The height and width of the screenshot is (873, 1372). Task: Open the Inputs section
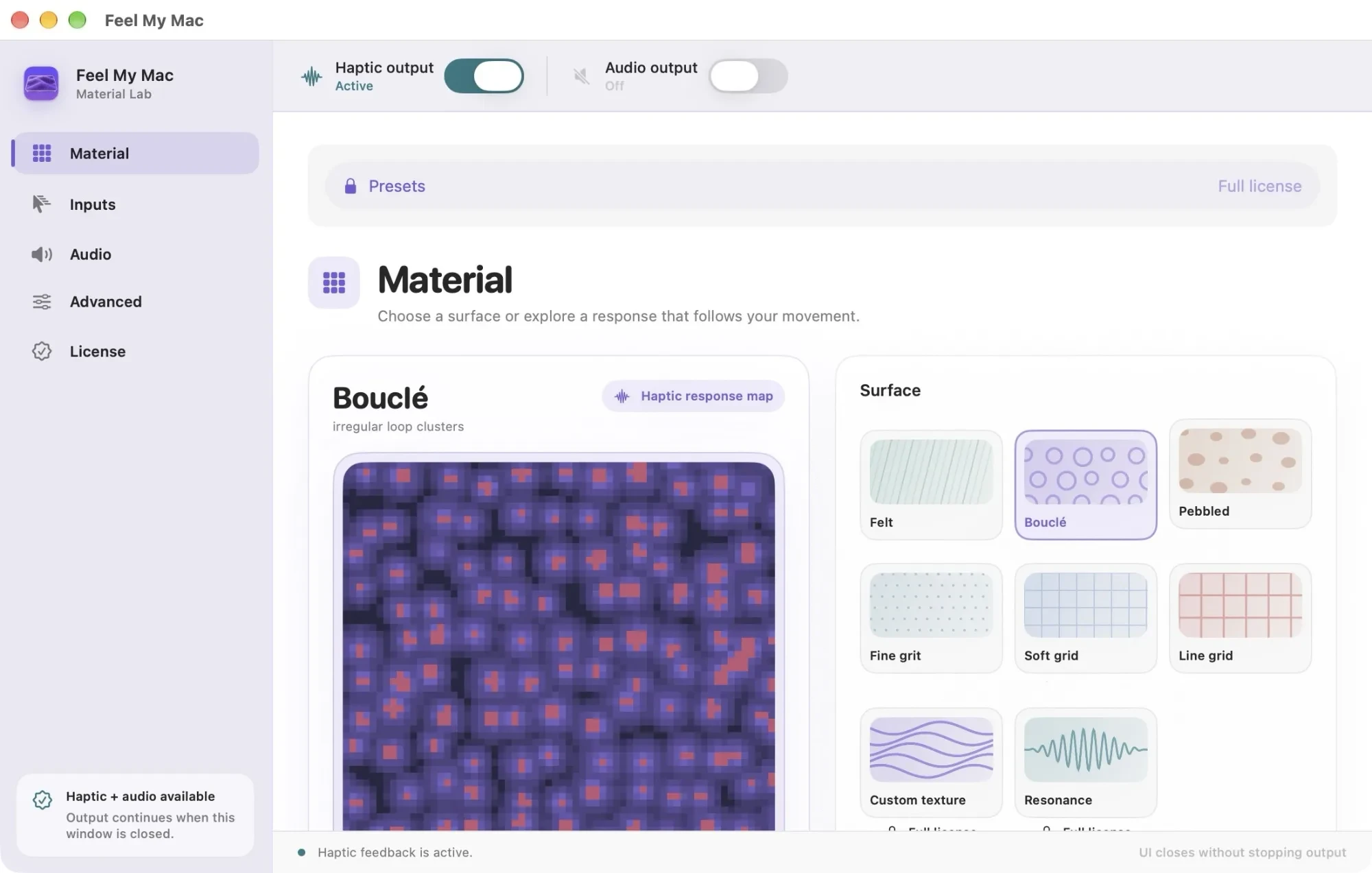tap(136, 204)
